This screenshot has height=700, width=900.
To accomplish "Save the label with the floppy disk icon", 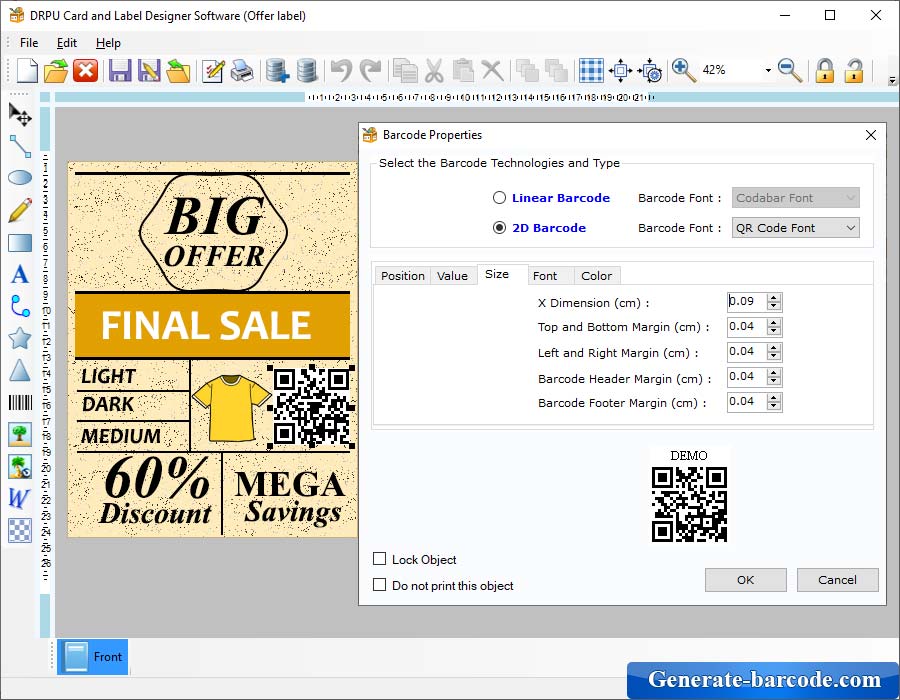I will point(120,71).
